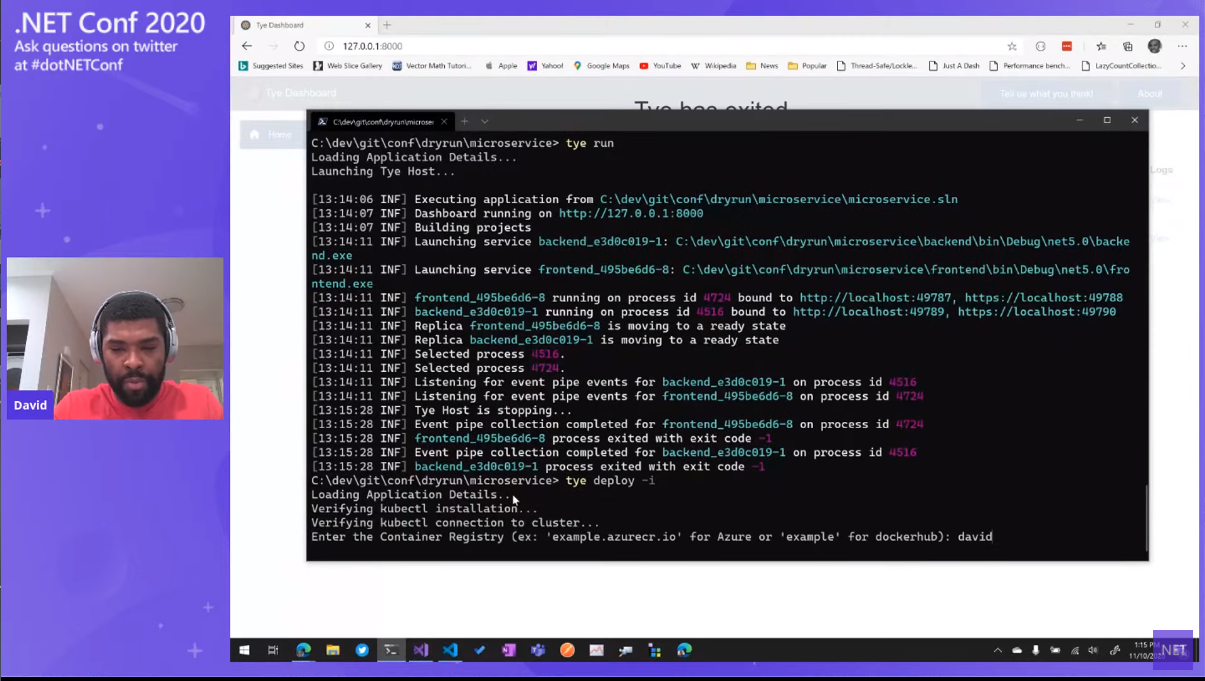The height and width of the screenshot is (681, 1205).
Task: Click the Windows Start button
Action: 244,650
